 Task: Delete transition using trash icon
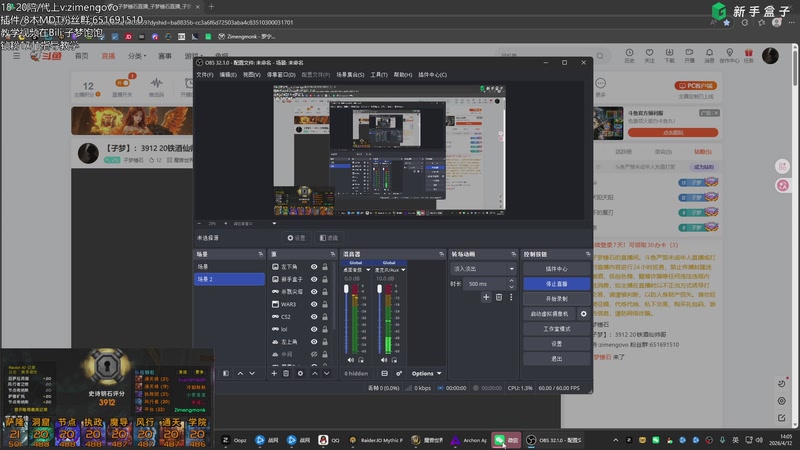click(498, 297)
